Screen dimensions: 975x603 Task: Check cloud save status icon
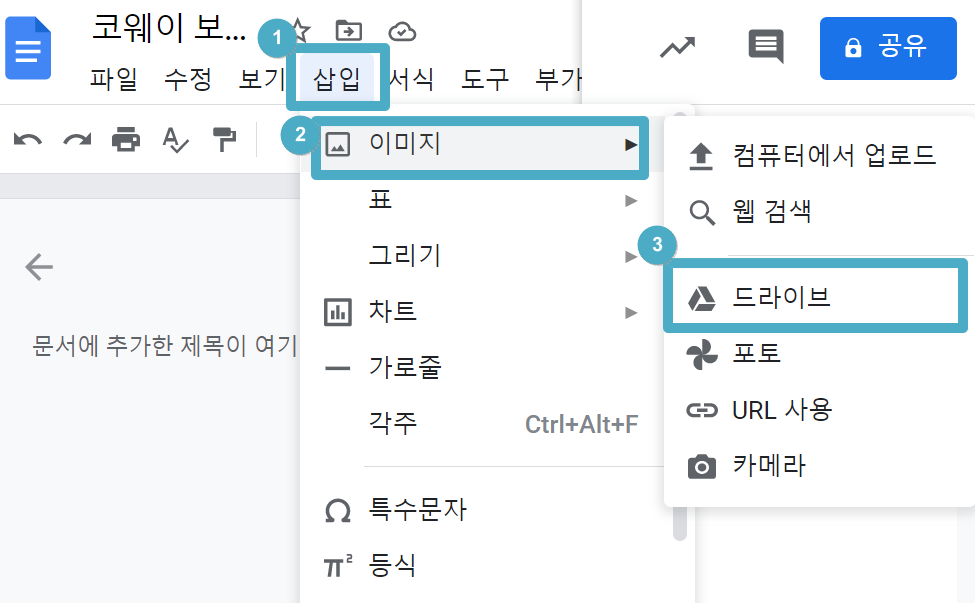pyautogui.click(x=402, y=31)
